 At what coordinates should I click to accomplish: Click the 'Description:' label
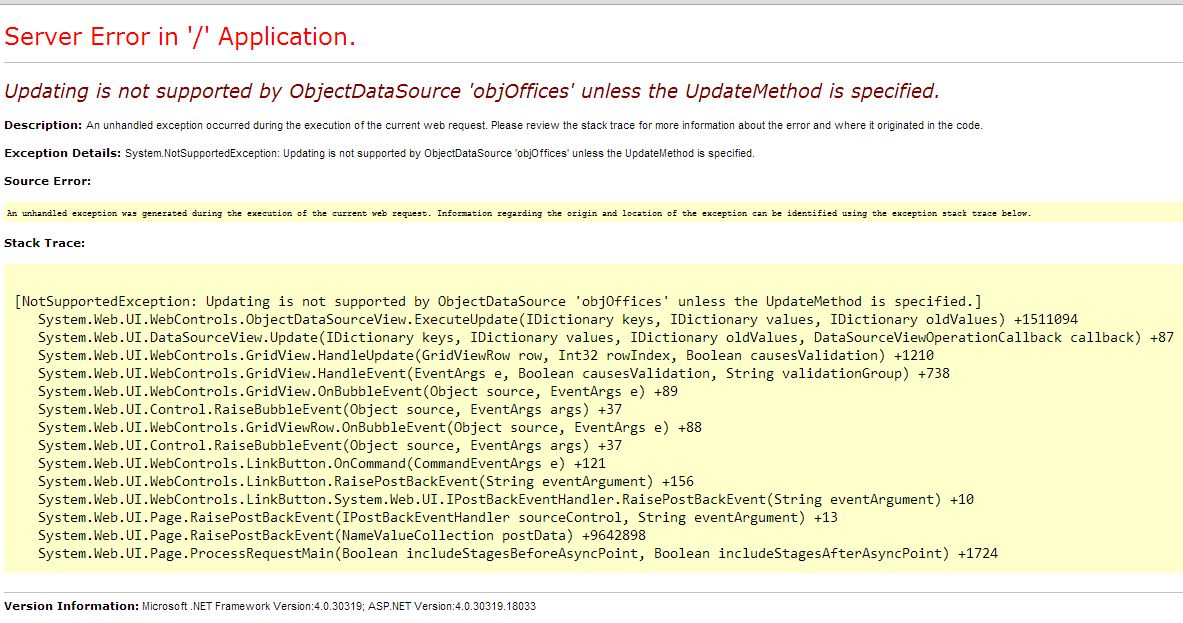coord(43,125)
